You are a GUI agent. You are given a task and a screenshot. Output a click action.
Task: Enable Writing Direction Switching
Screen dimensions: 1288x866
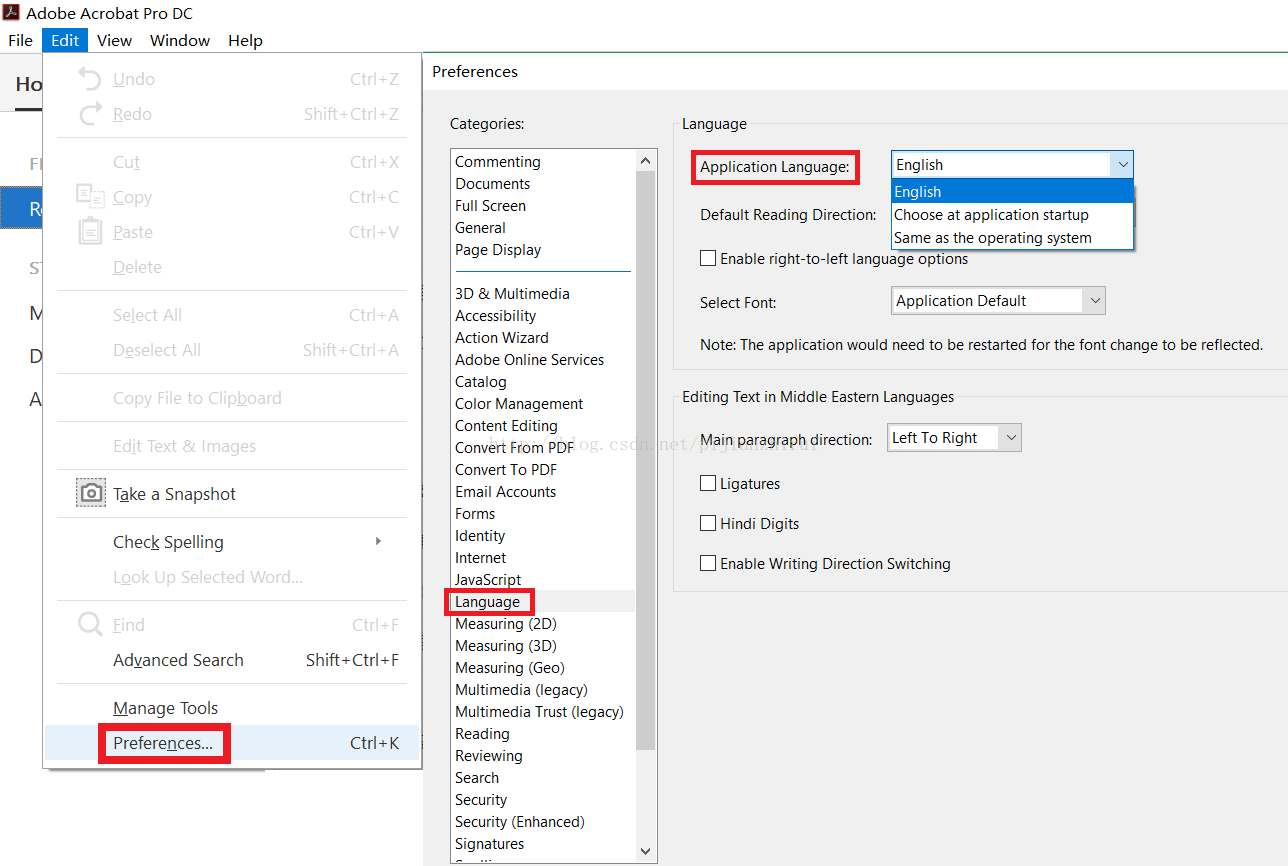click(x=708, y=563)
